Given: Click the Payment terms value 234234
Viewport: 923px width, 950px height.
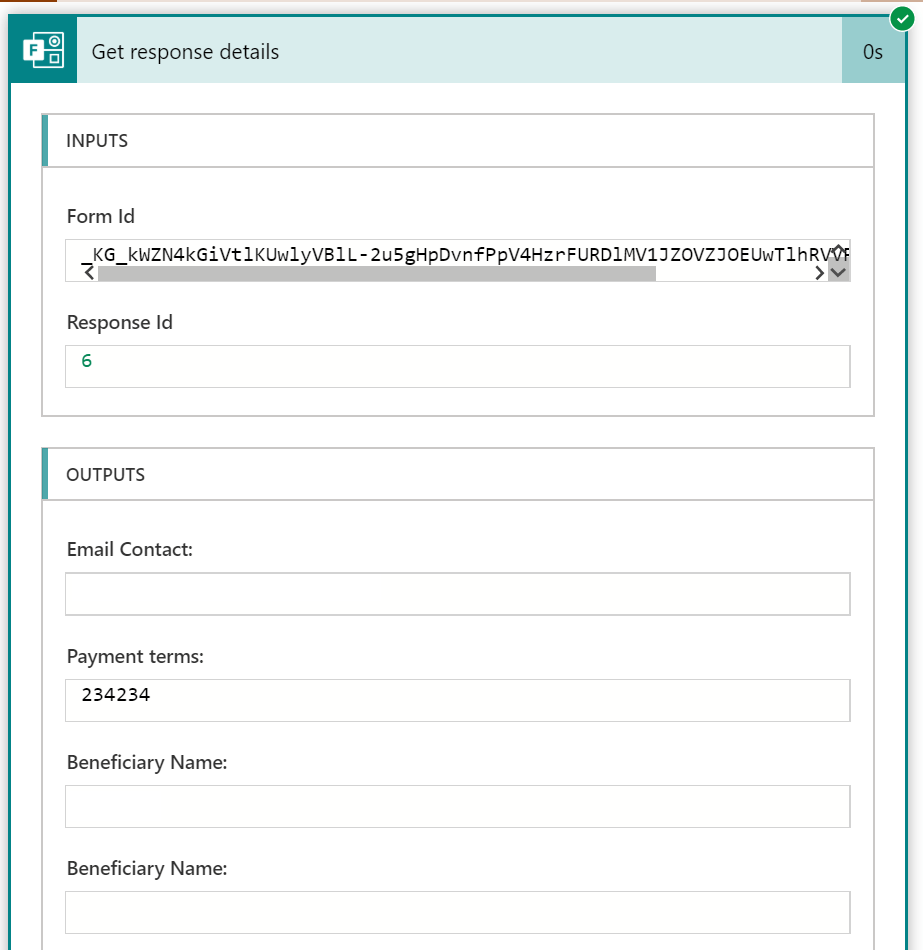Looking at the screenshot, I should 116,695.
